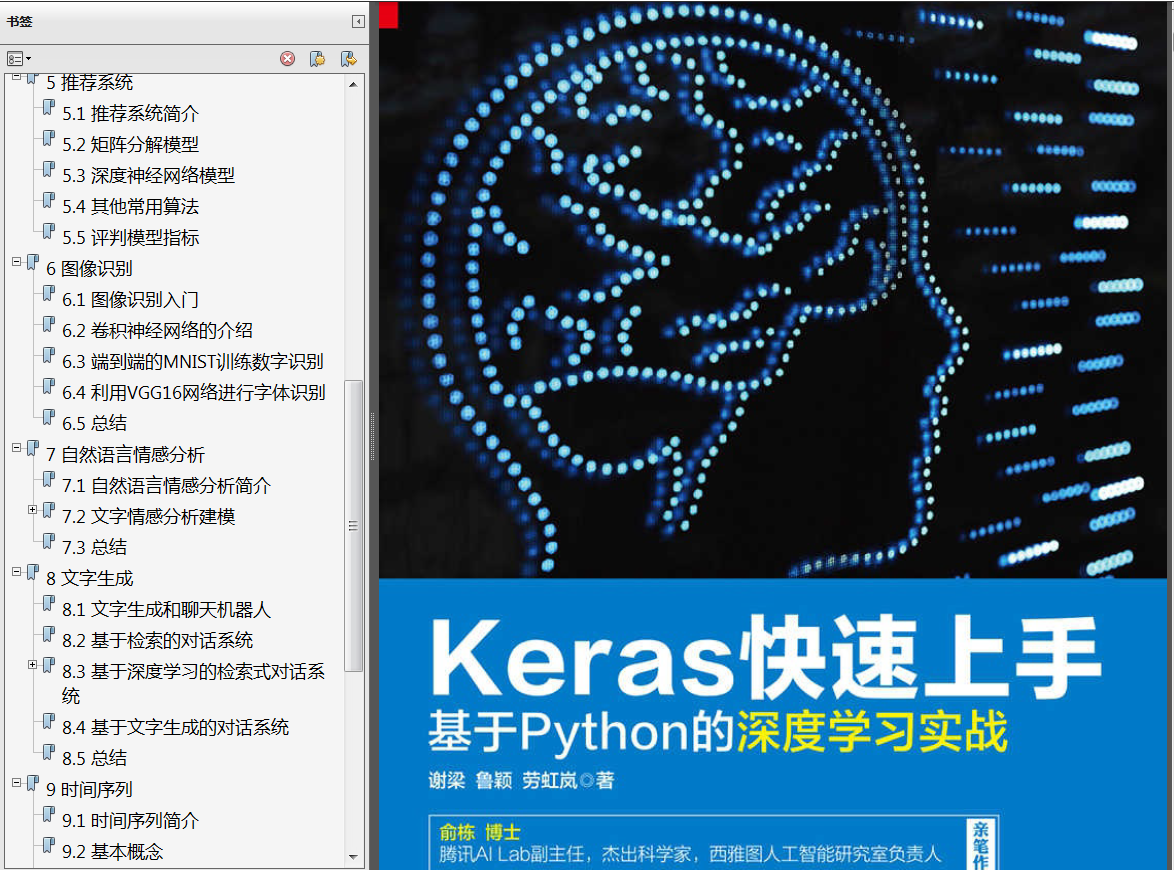Click the bookmarks panel scrollbar thumb

coord(353,526)
